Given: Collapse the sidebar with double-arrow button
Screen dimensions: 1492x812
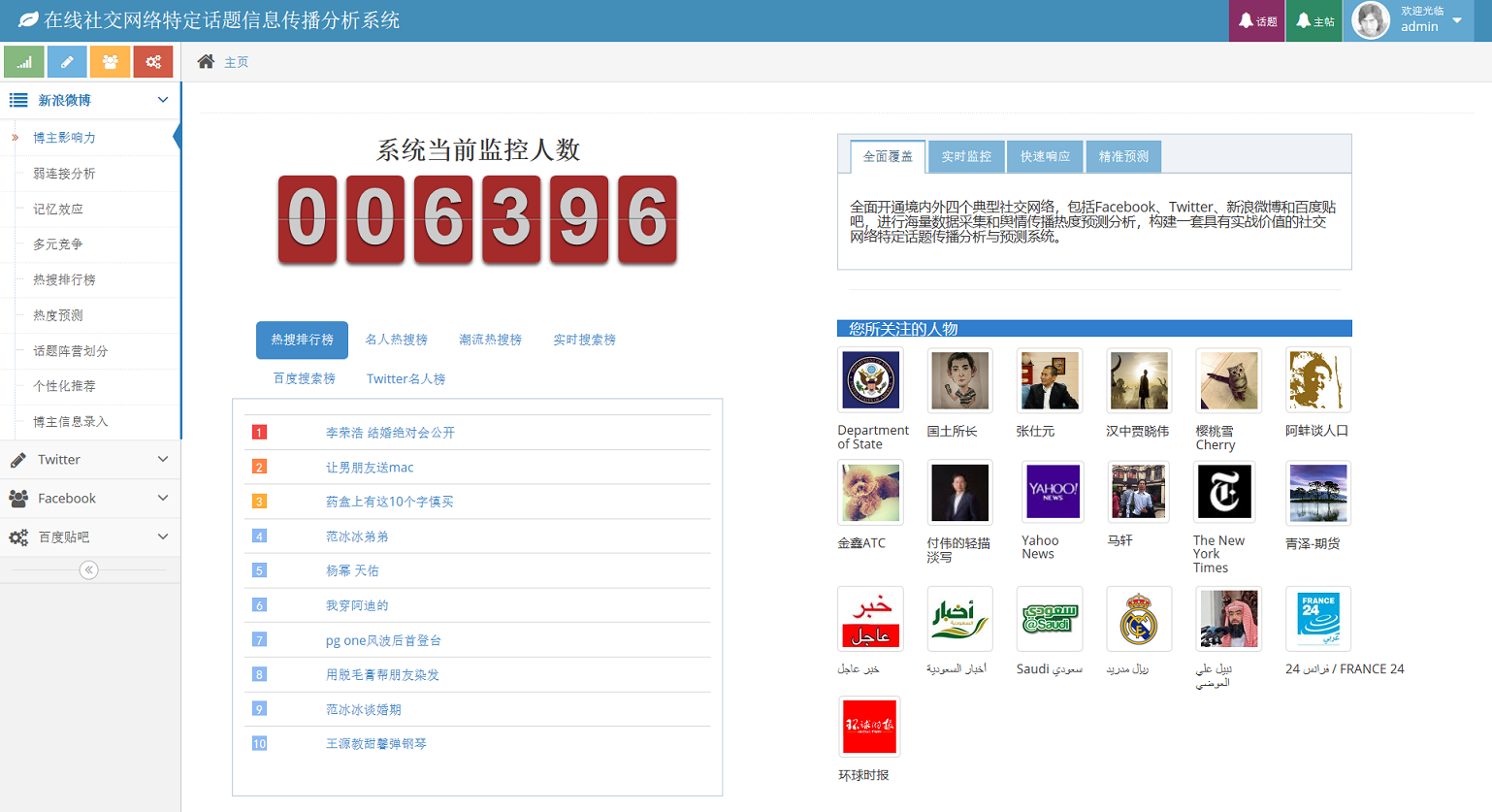Looking at the screenshot, I should [x=89, y=570].
